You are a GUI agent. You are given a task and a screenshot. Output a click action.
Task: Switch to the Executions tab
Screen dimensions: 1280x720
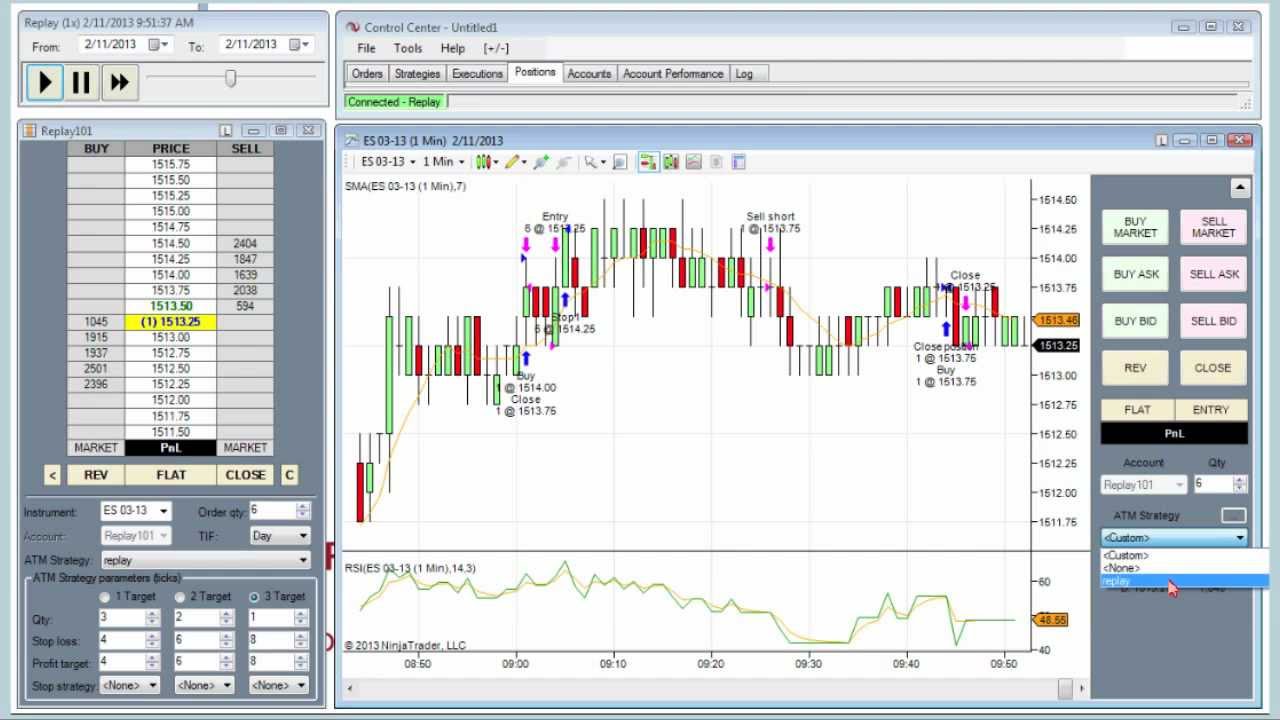click(x=477, y=74)
